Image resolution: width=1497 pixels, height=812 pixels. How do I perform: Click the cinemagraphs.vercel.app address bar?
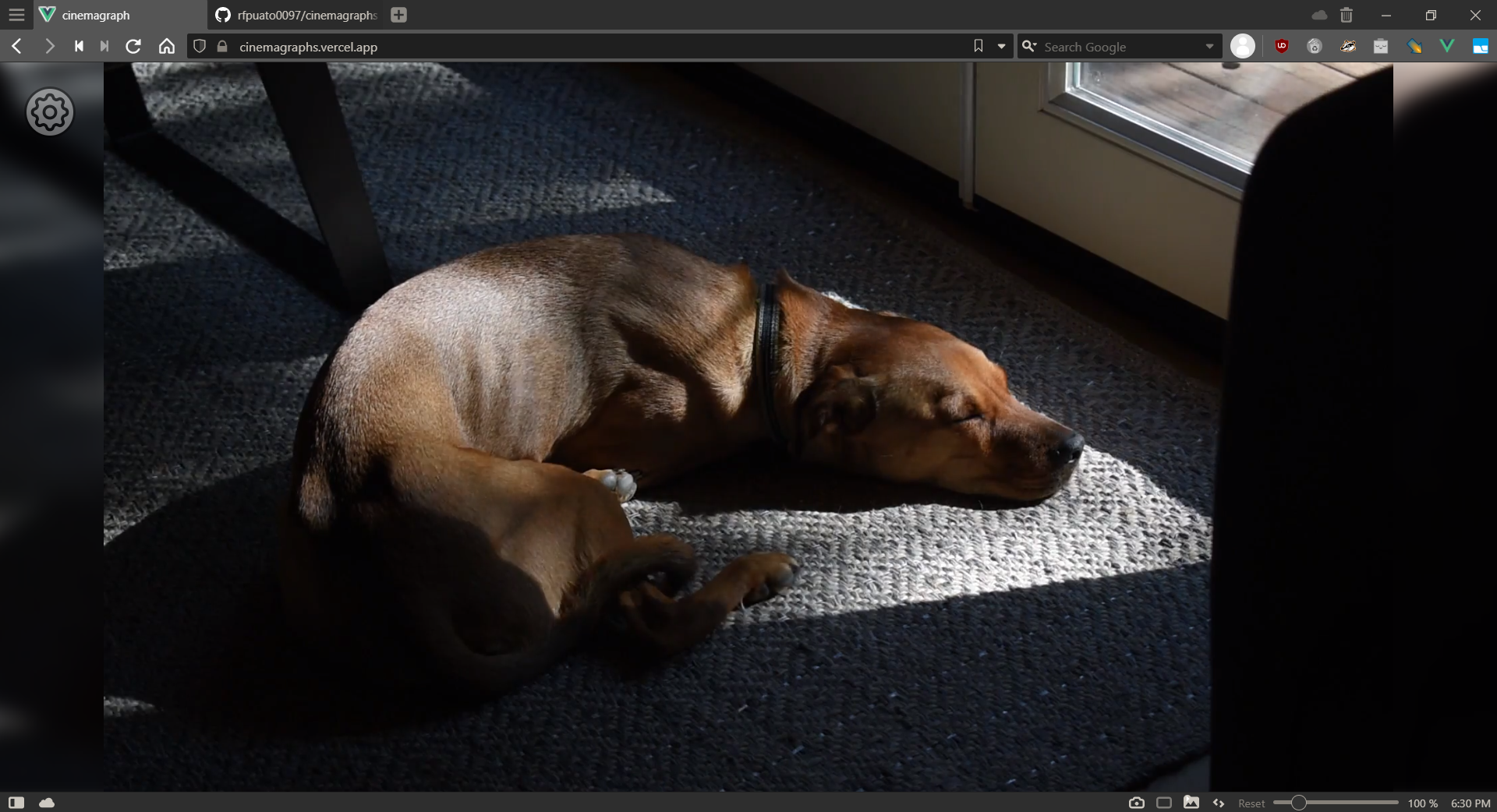(x=546, y=46)
